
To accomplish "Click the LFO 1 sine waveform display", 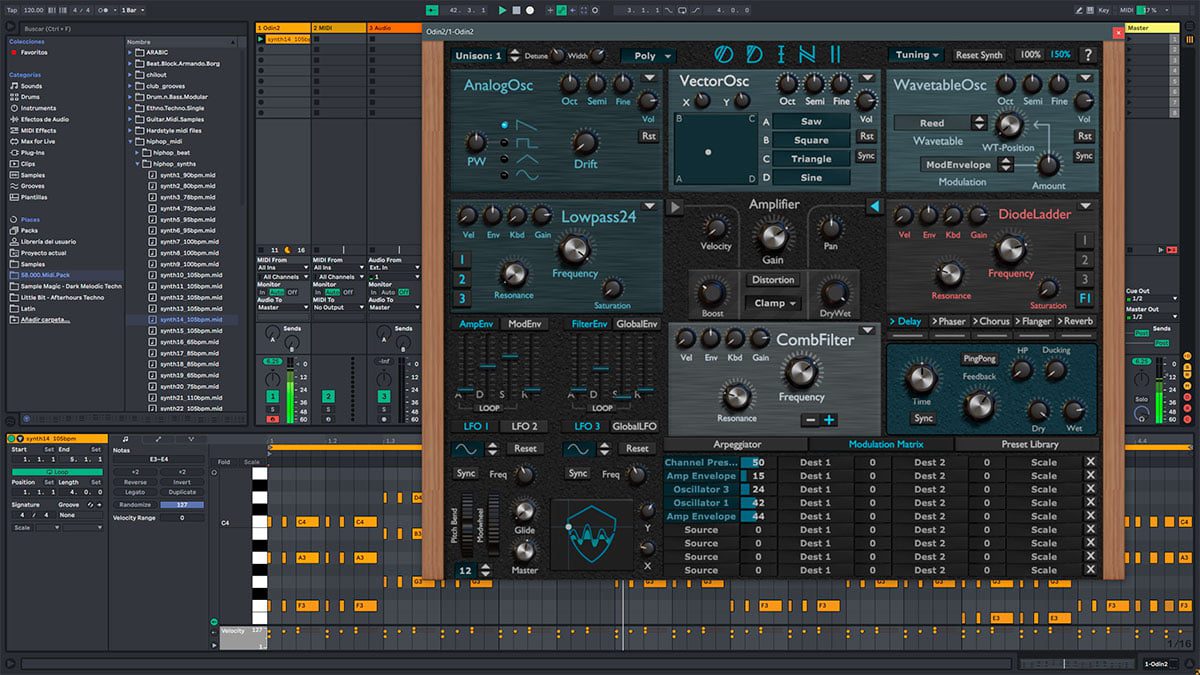I will 468,448.
